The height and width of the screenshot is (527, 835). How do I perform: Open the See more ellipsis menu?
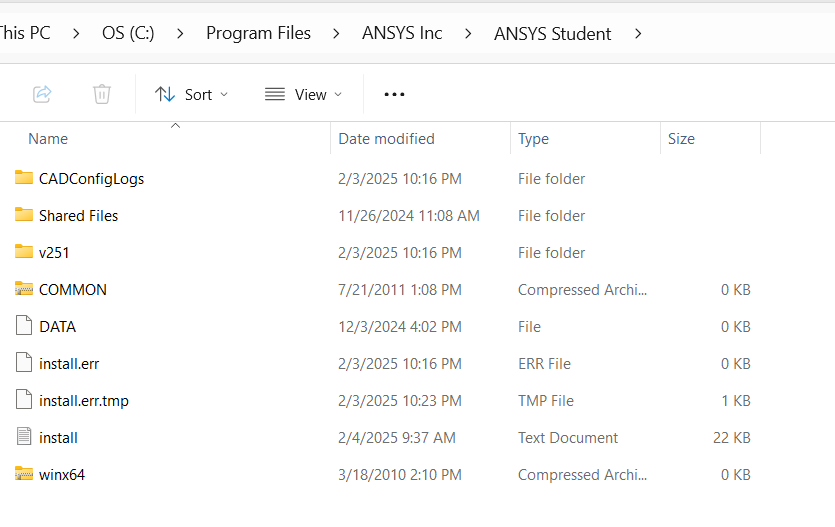[395, 94]
